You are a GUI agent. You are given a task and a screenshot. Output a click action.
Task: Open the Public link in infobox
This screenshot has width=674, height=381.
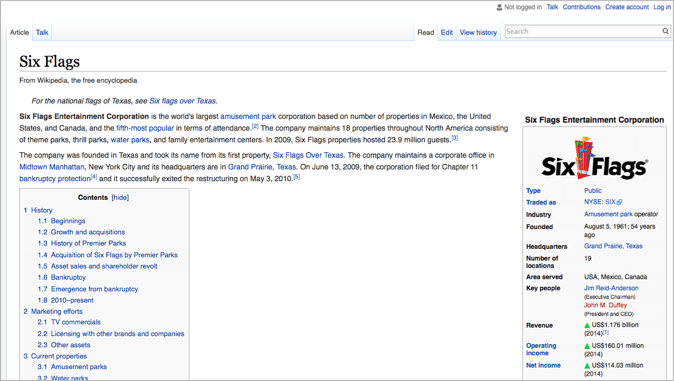tap(593, 190)
